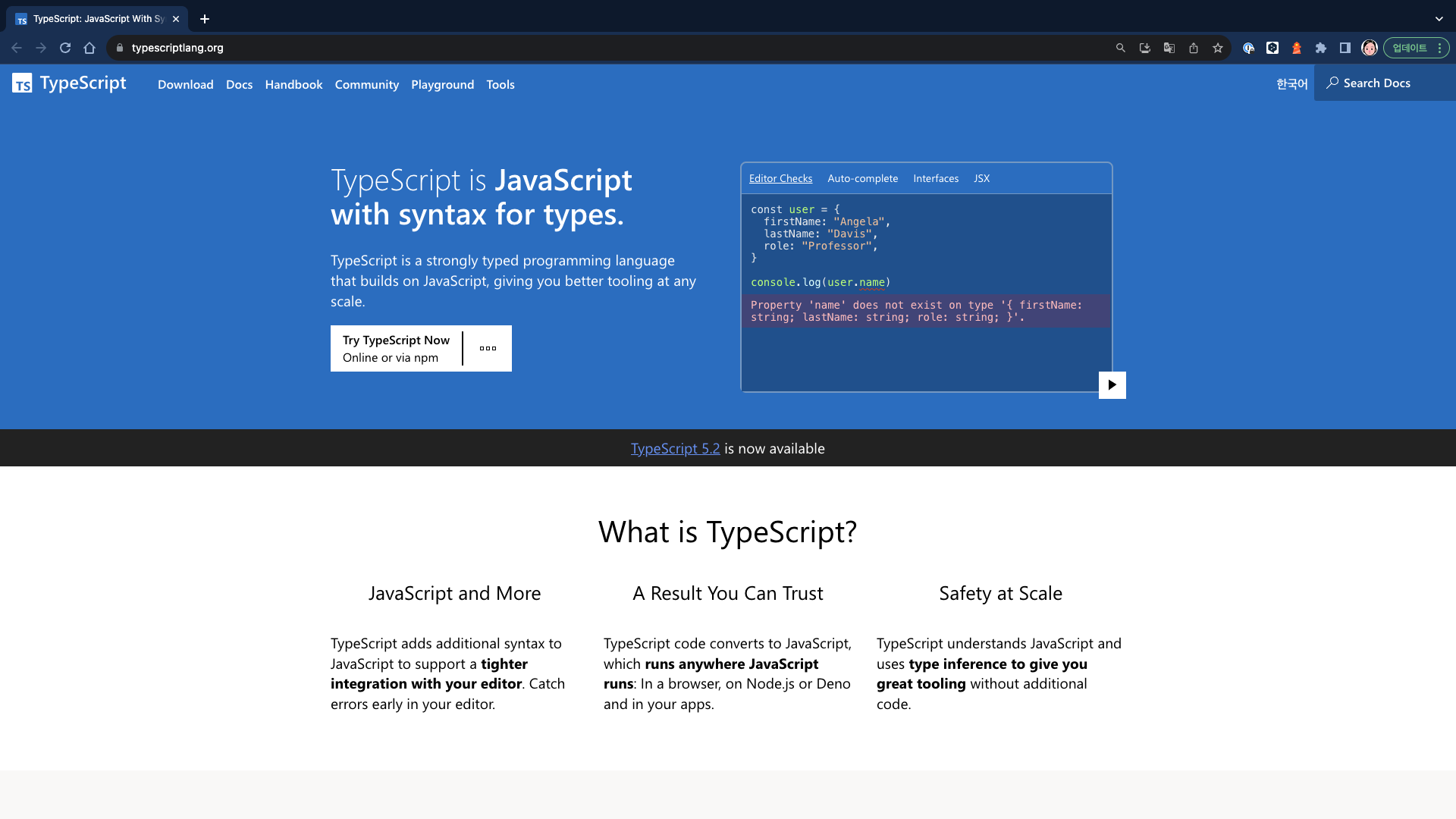Open the TypeScript 5.2 announcement link
This screenshot has width=1456, height=819.
(675, 448)
